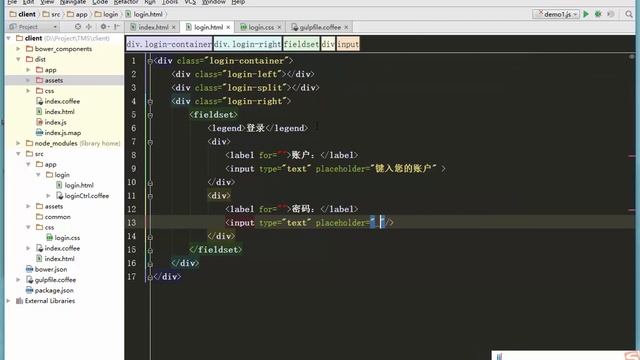640x360 pixels.
Task: Click error stripe marker near line 8
Action: (632, 156)
